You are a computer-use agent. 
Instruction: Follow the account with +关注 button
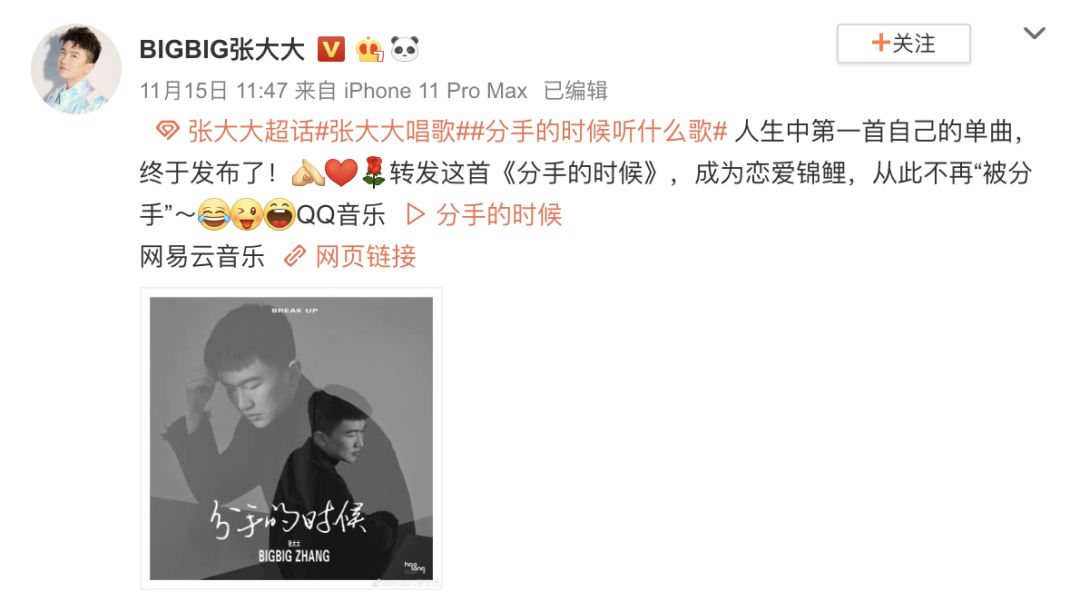904,43
